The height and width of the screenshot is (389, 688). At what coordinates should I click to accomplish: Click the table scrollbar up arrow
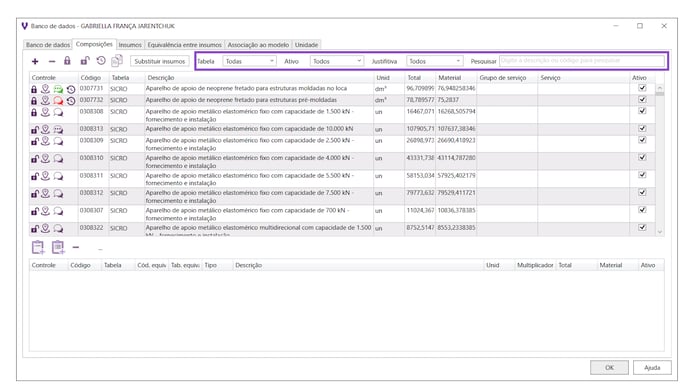pos(659,89)
